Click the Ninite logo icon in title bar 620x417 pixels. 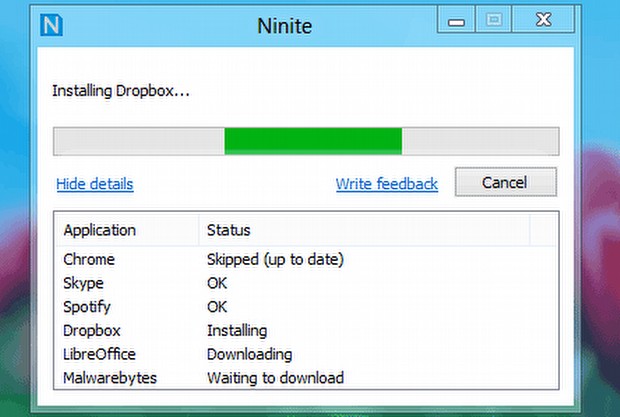point(51,25)
